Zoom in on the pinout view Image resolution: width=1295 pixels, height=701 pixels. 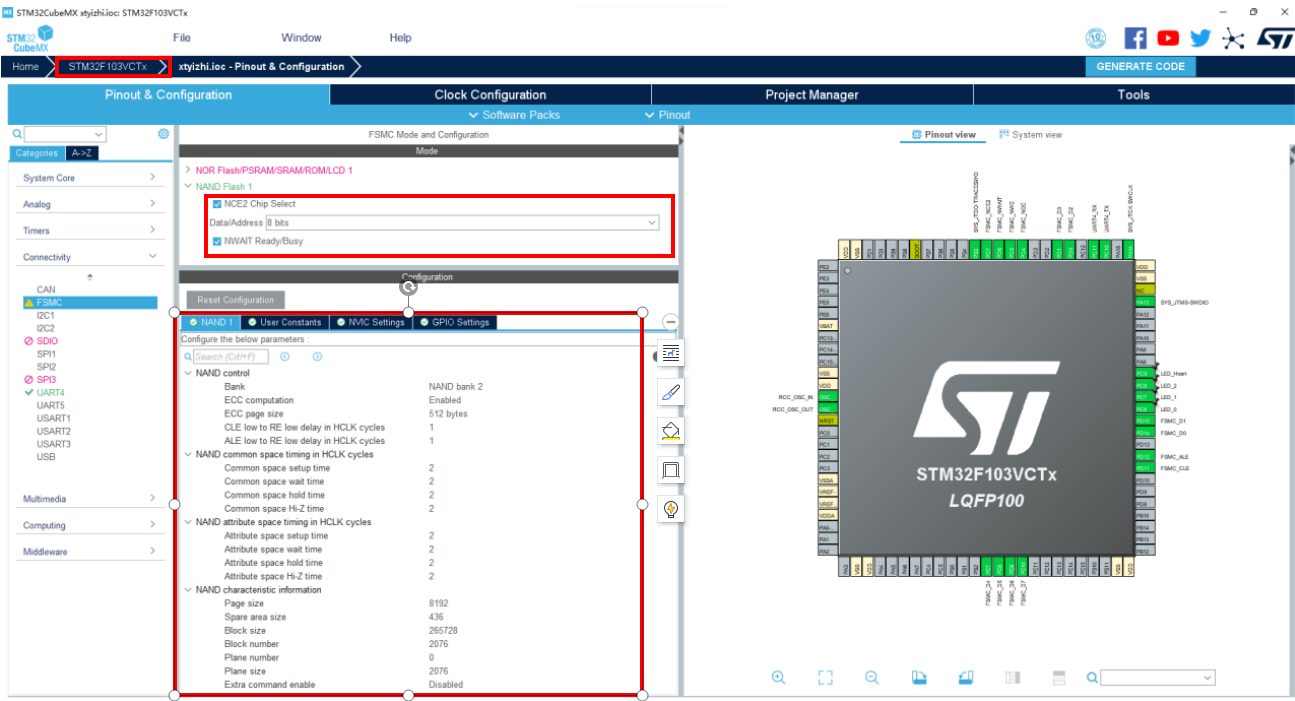point(778,677)
